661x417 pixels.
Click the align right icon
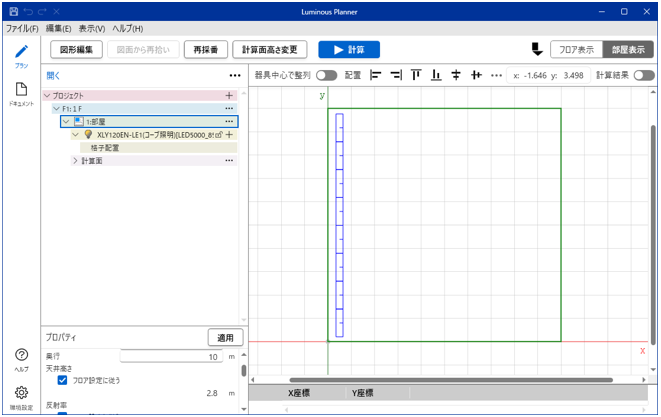click(396, 75)
